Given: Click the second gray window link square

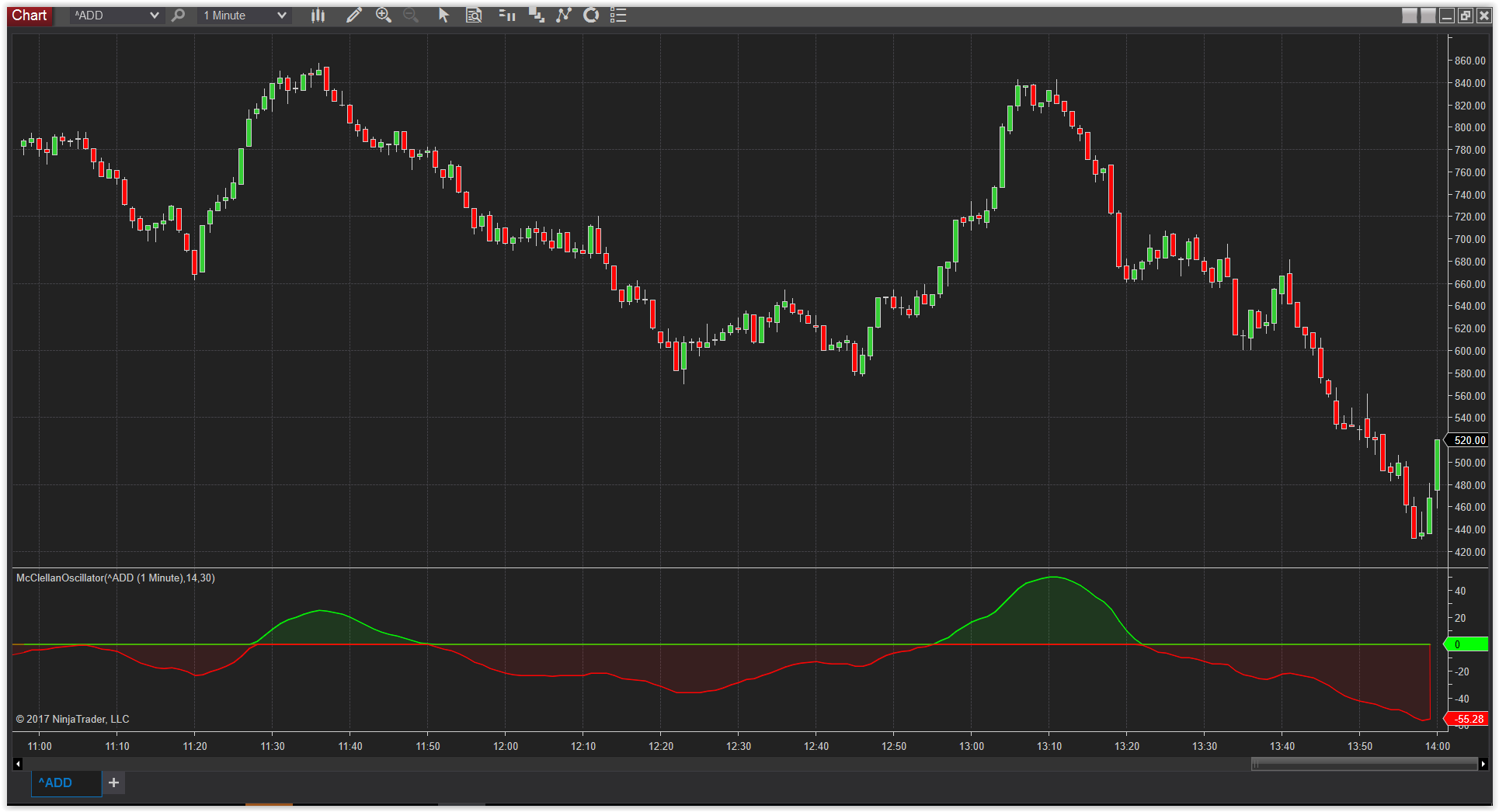Looking at the screenshot, I should pos(1428,16).
